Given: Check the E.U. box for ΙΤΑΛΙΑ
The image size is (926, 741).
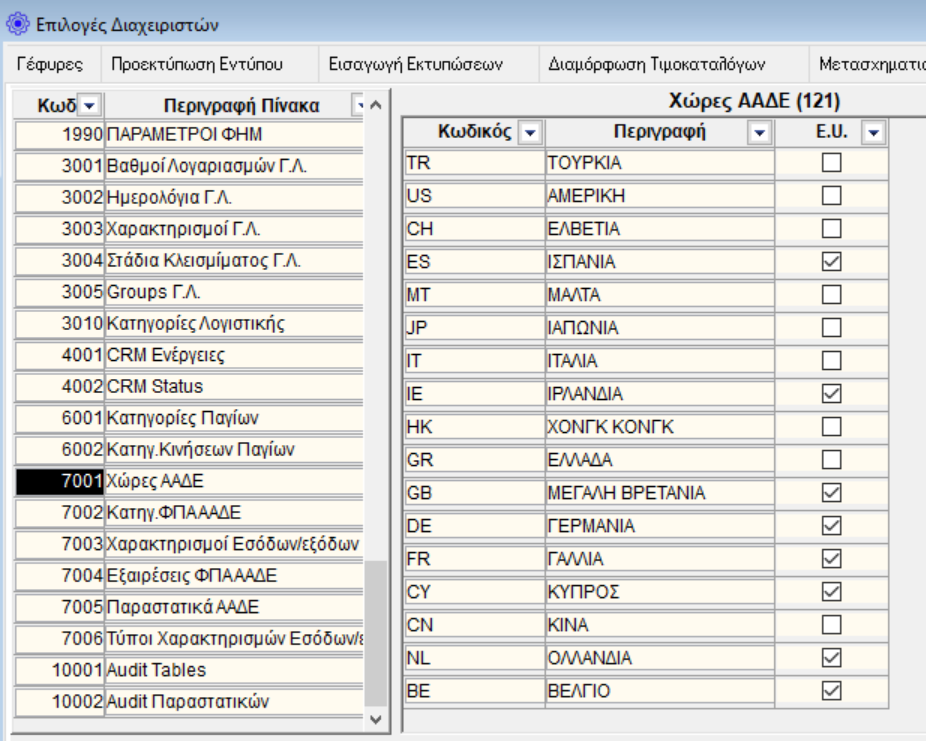Looking at the screenshot, I should coord(831,361).
